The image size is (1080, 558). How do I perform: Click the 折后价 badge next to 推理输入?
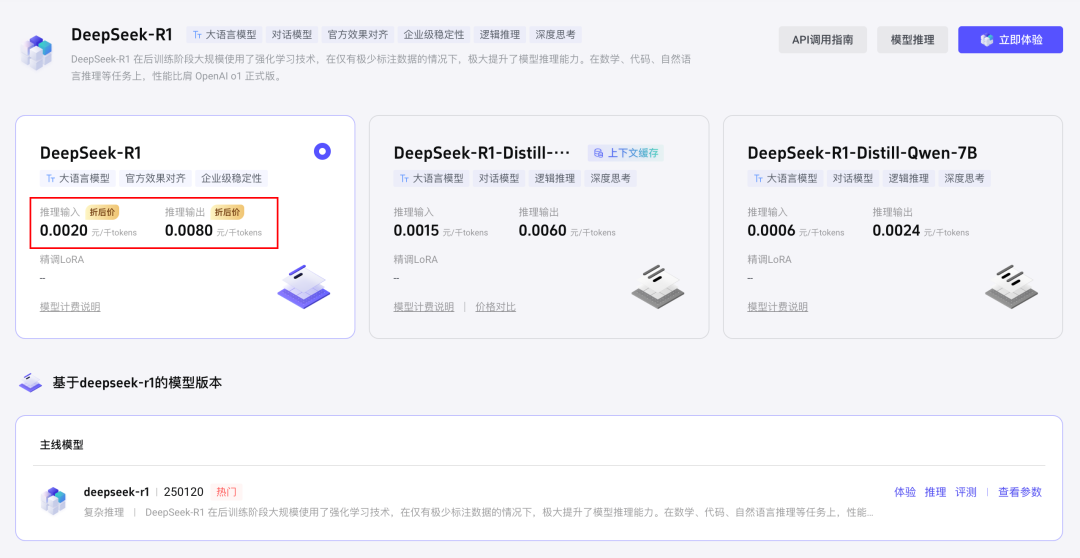point(102,212)
